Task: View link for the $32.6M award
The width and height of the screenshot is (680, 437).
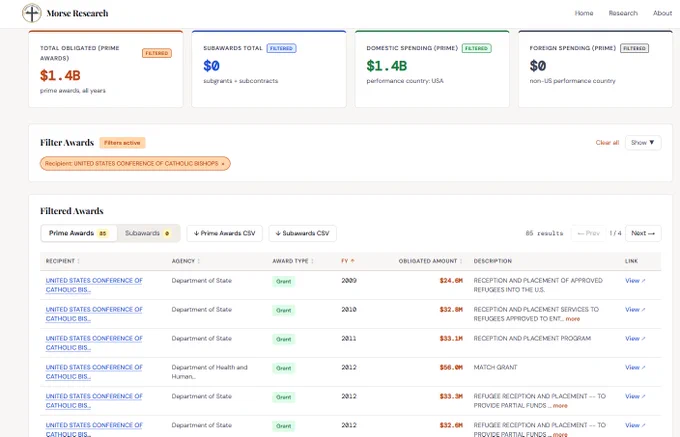Action: (635, 425)
